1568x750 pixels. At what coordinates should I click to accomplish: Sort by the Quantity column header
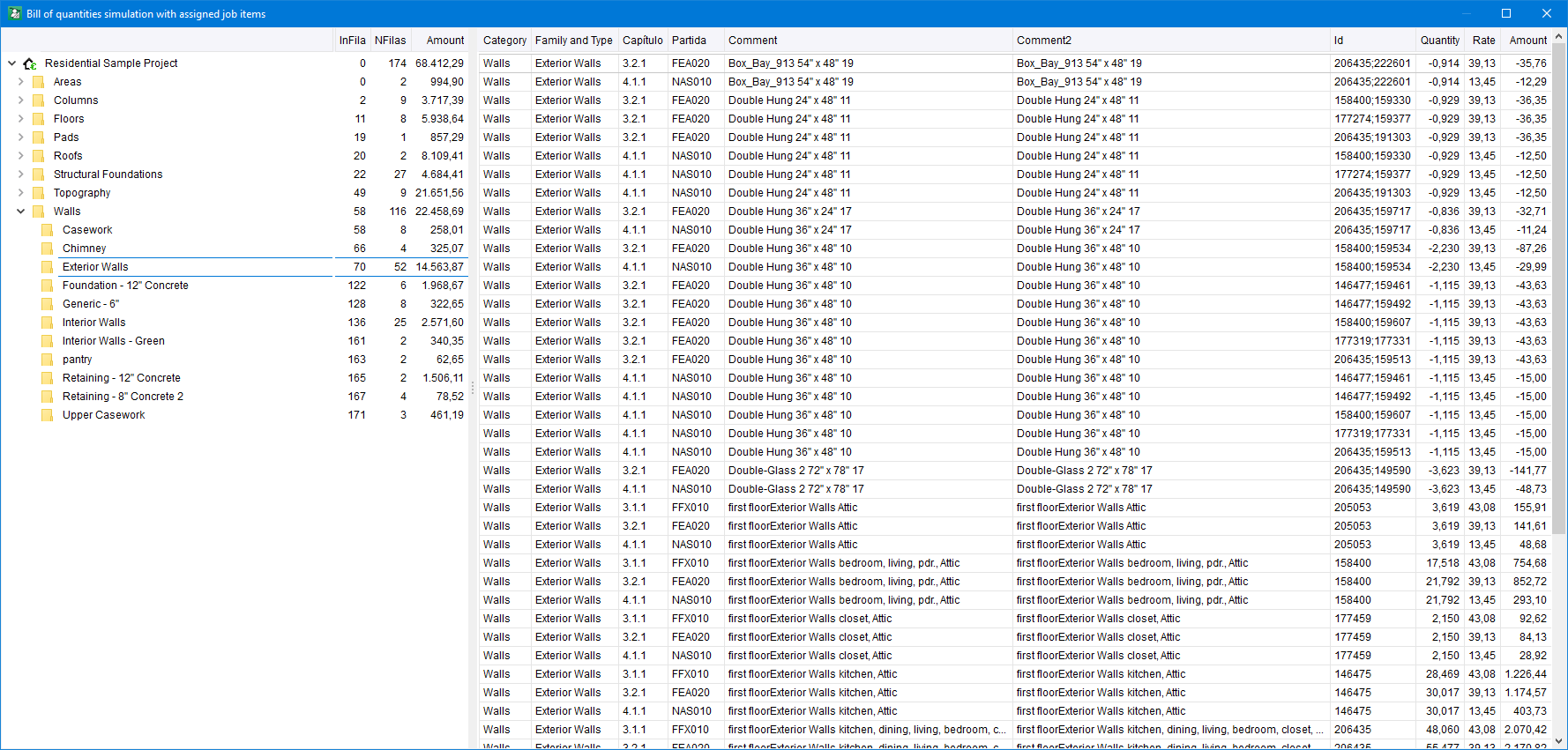click(1439, 41)
